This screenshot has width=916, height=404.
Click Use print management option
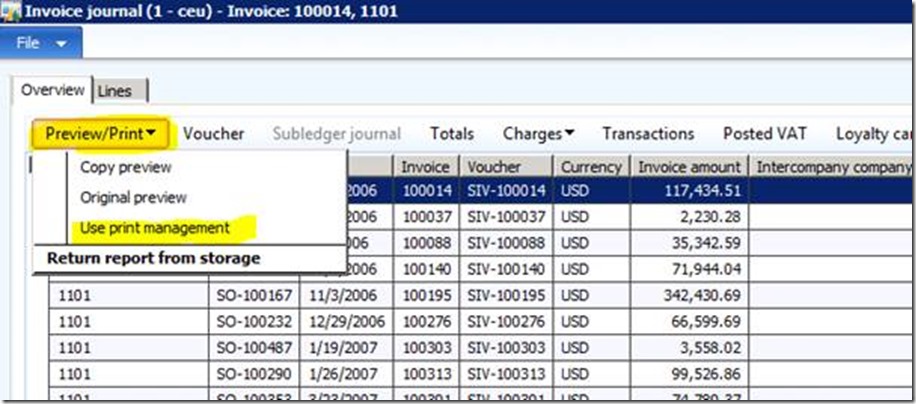tap(155, 228)
